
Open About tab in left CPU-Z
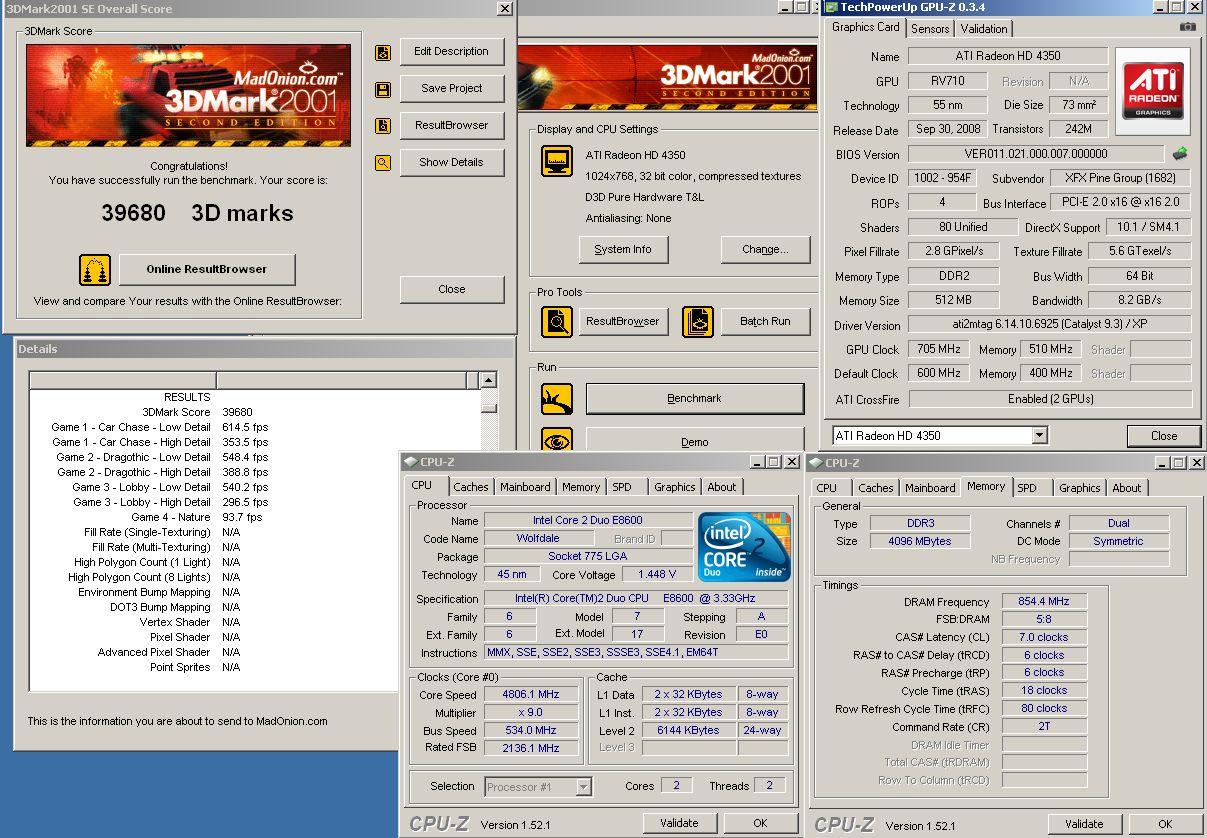click(722, 487)
